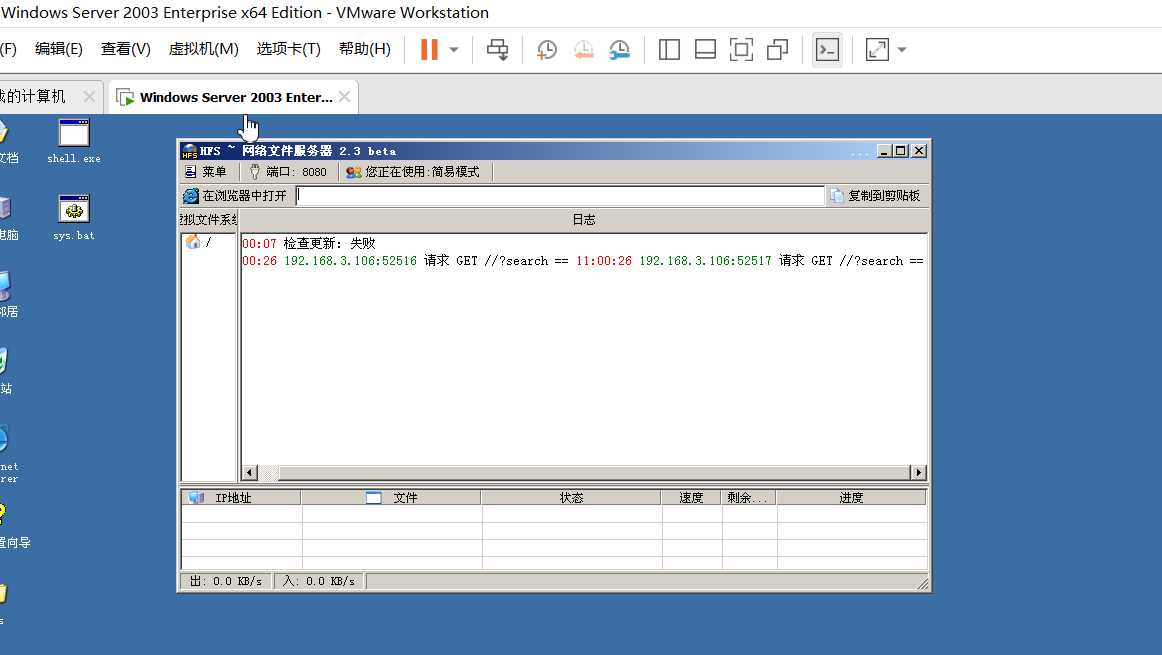The image size is (1162, 655).
Task: Click the log scrollbar right arrow
Action: point(919,473)
